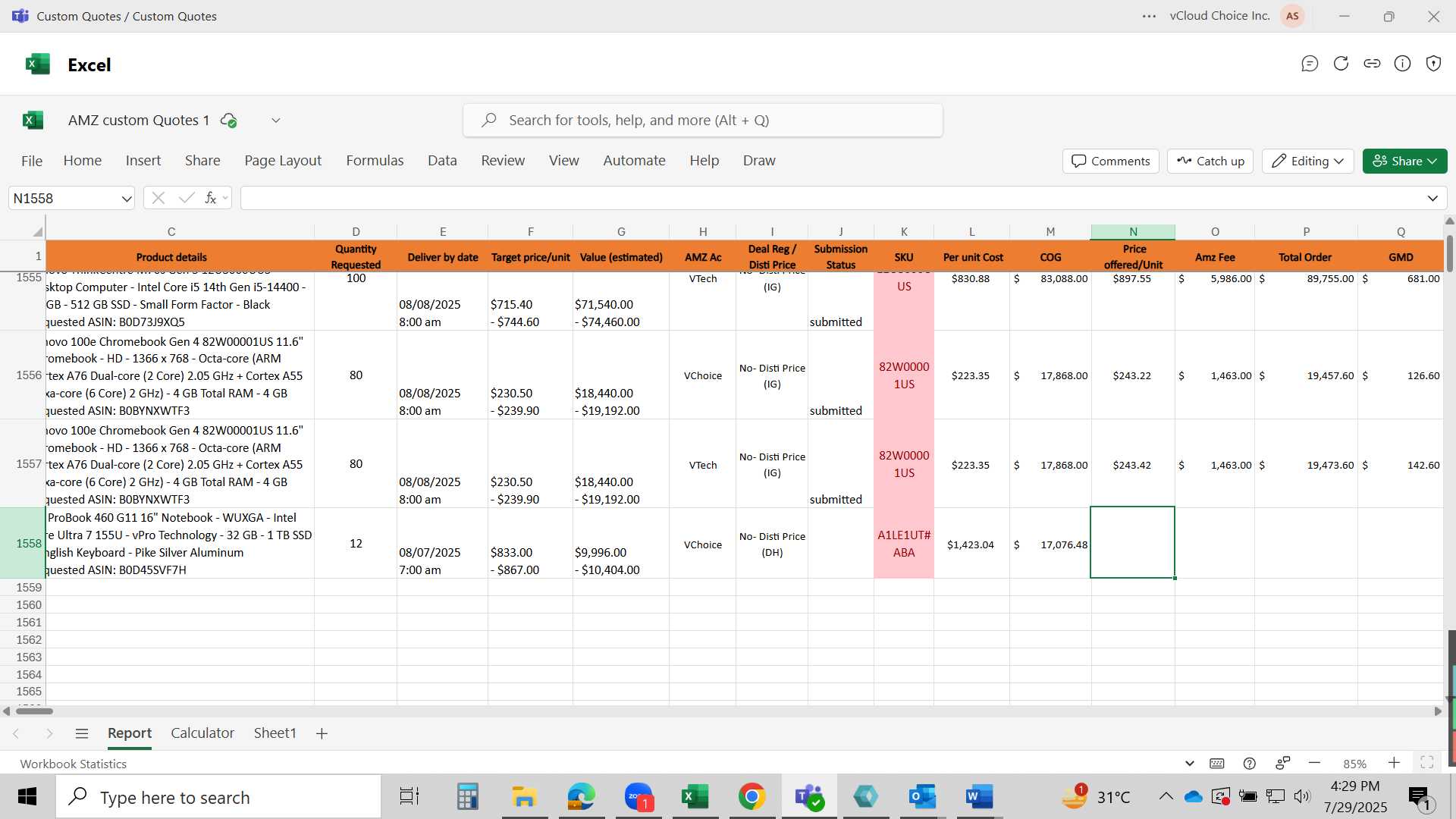This screenshot has height=819, width=1456.
Task: Open the Draw ribbon tab
Action: [x=759, y=161]
